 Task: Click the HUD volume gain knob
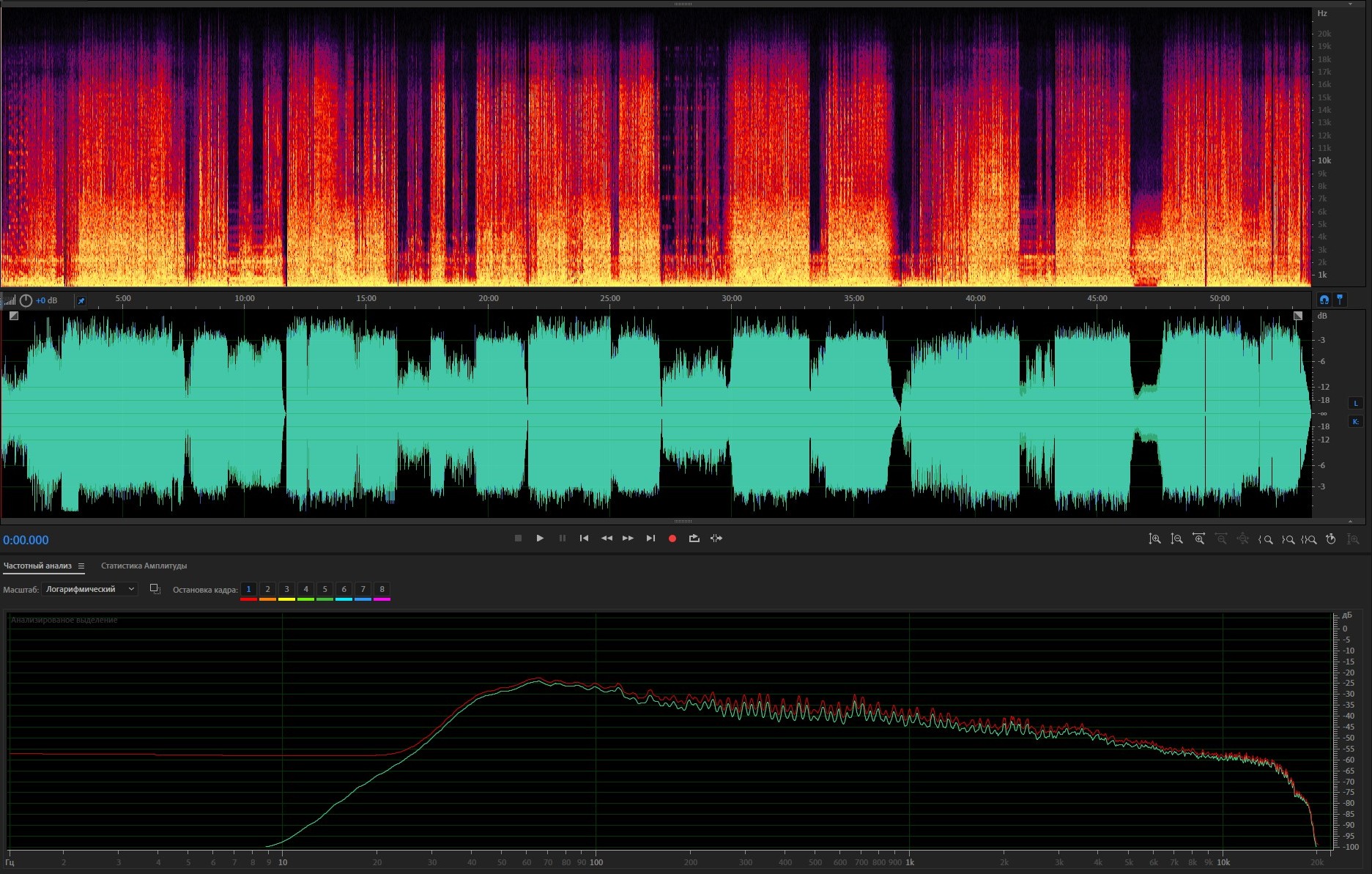[x=26, y=300]
